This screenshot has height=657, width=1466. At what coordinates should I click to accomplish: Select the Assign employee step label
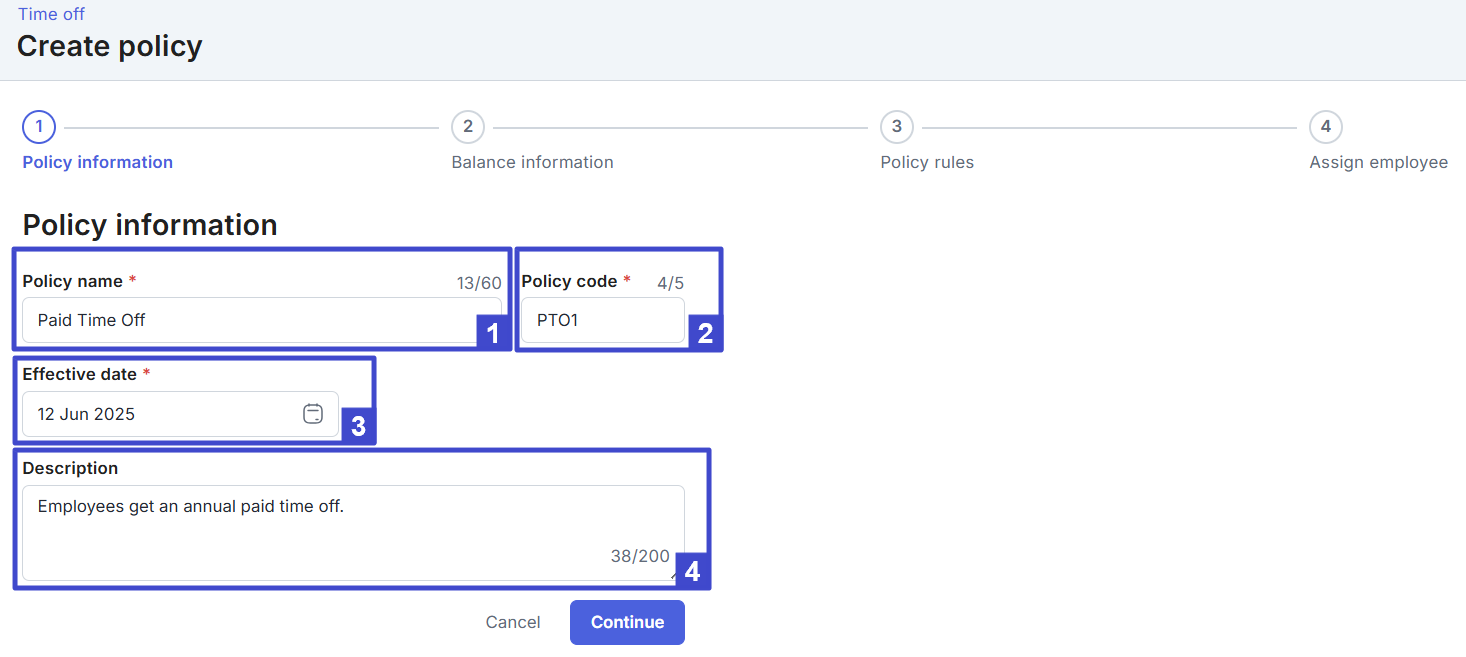(x=1378, y=162)
